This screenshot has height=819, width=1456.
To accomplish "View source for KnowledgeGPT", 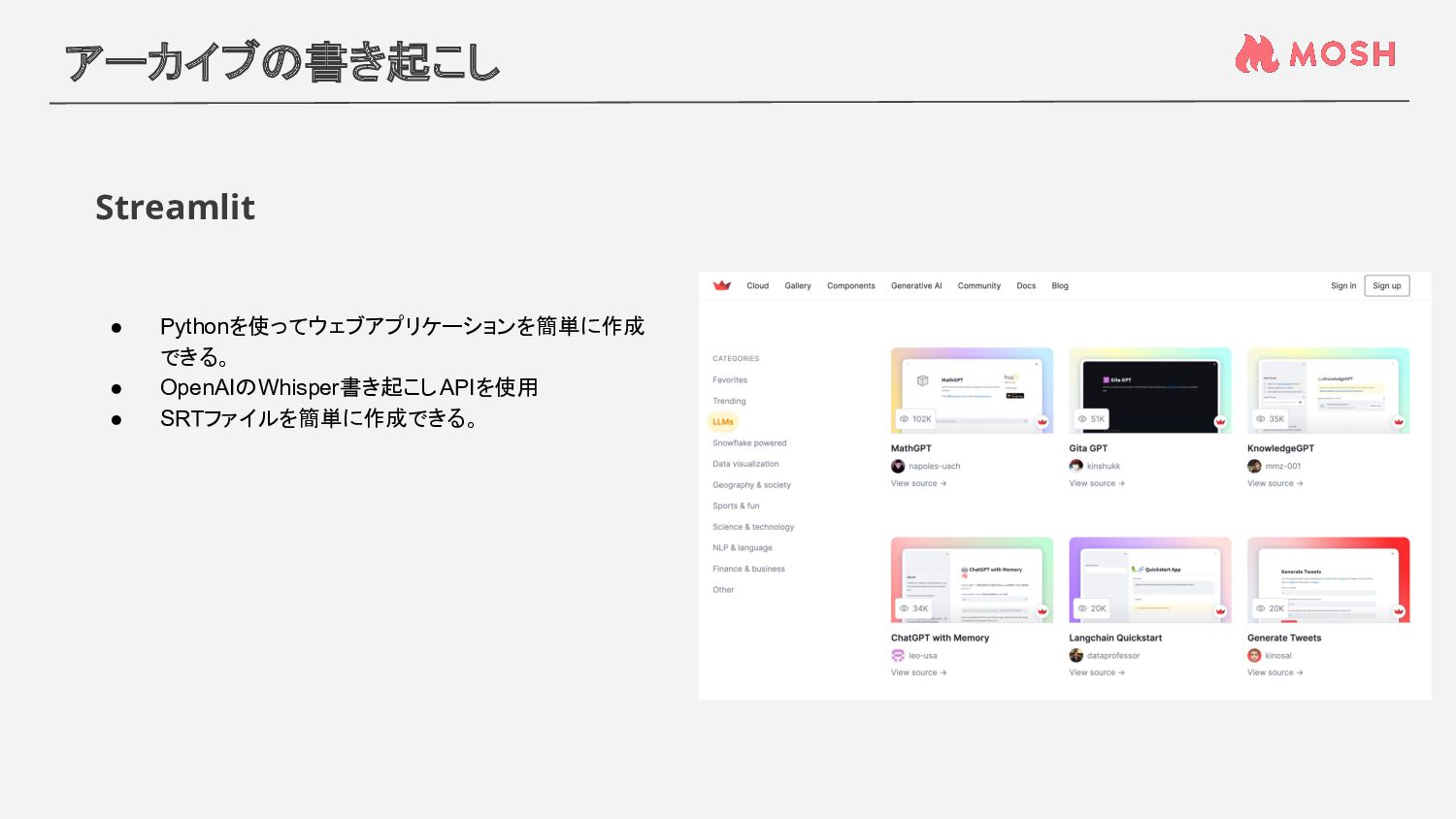I will click(1274, 483).
